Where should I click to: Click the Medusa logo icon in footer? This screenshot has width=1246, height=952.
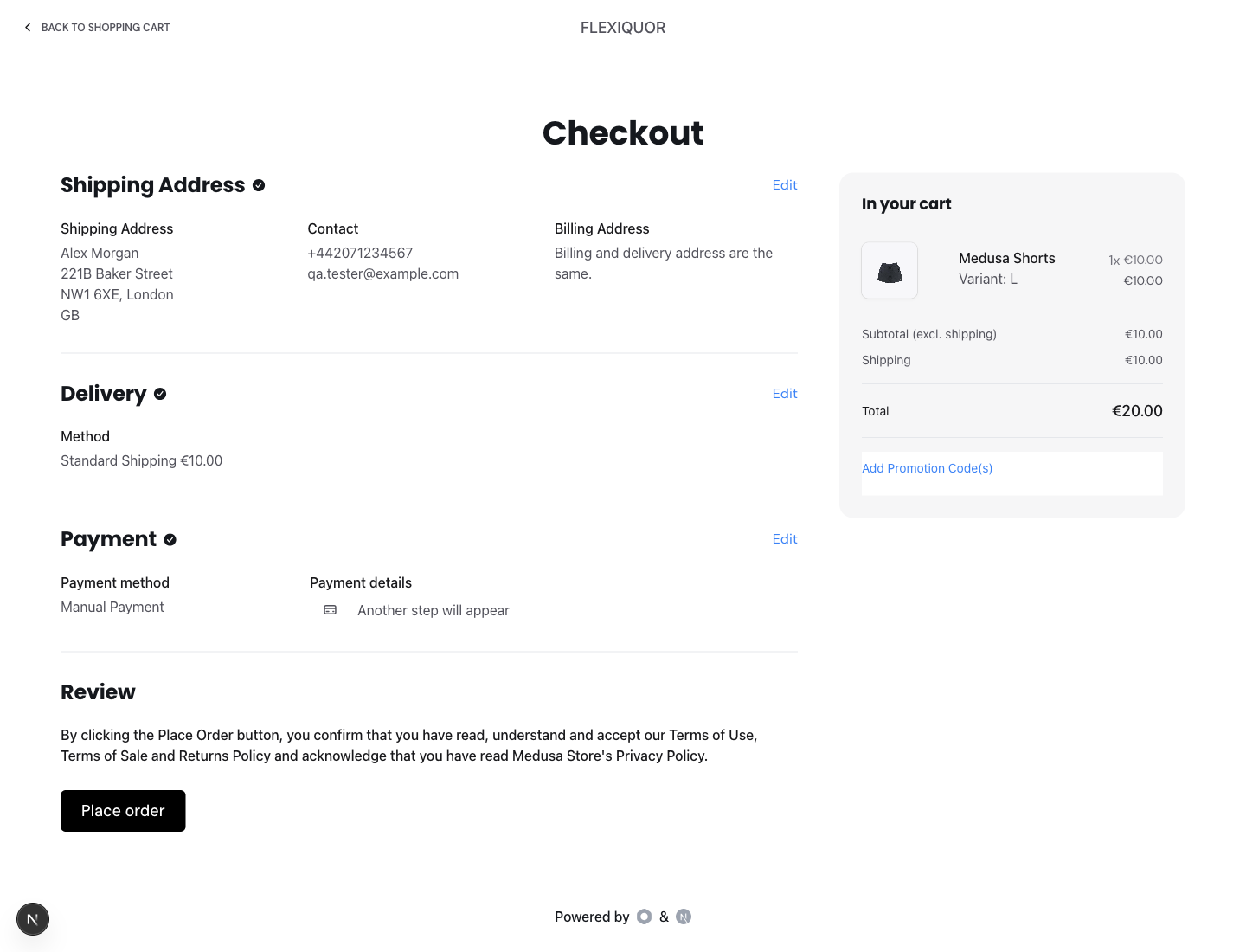coord(644,917)
